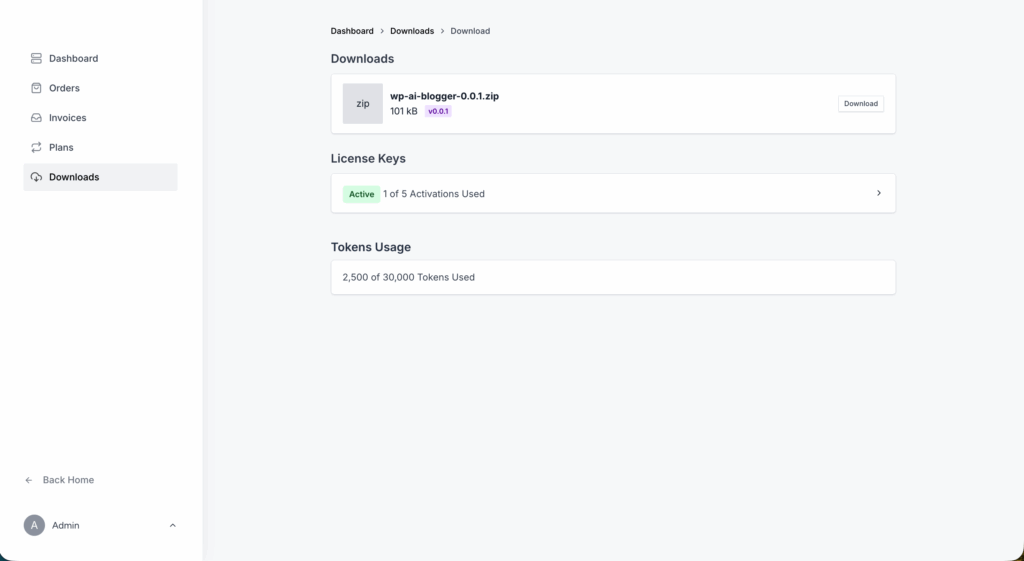Select Downloads in the sidebar
Viewport: 1024px width, 561px height.
(101, 177)
